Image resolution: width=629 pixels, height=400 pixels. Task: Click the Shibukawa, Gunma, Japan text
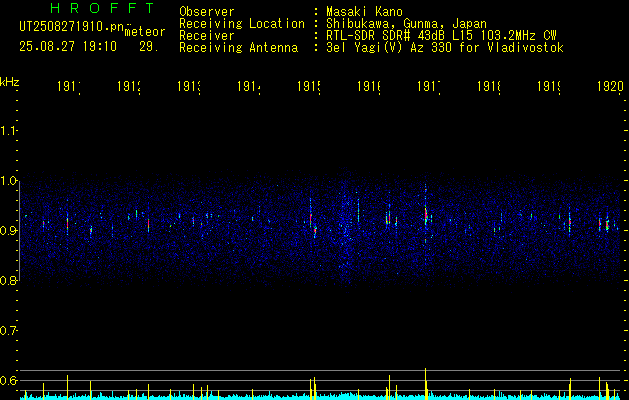pos(406,24)
